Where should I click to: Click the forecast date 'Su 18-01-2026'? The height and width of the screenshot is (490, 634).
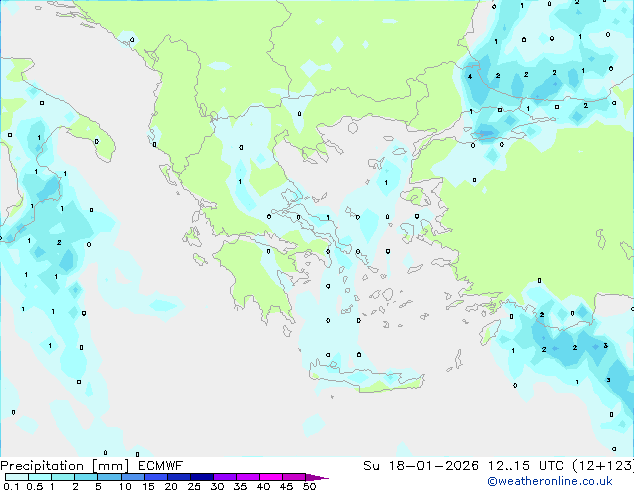coord(421,466)
